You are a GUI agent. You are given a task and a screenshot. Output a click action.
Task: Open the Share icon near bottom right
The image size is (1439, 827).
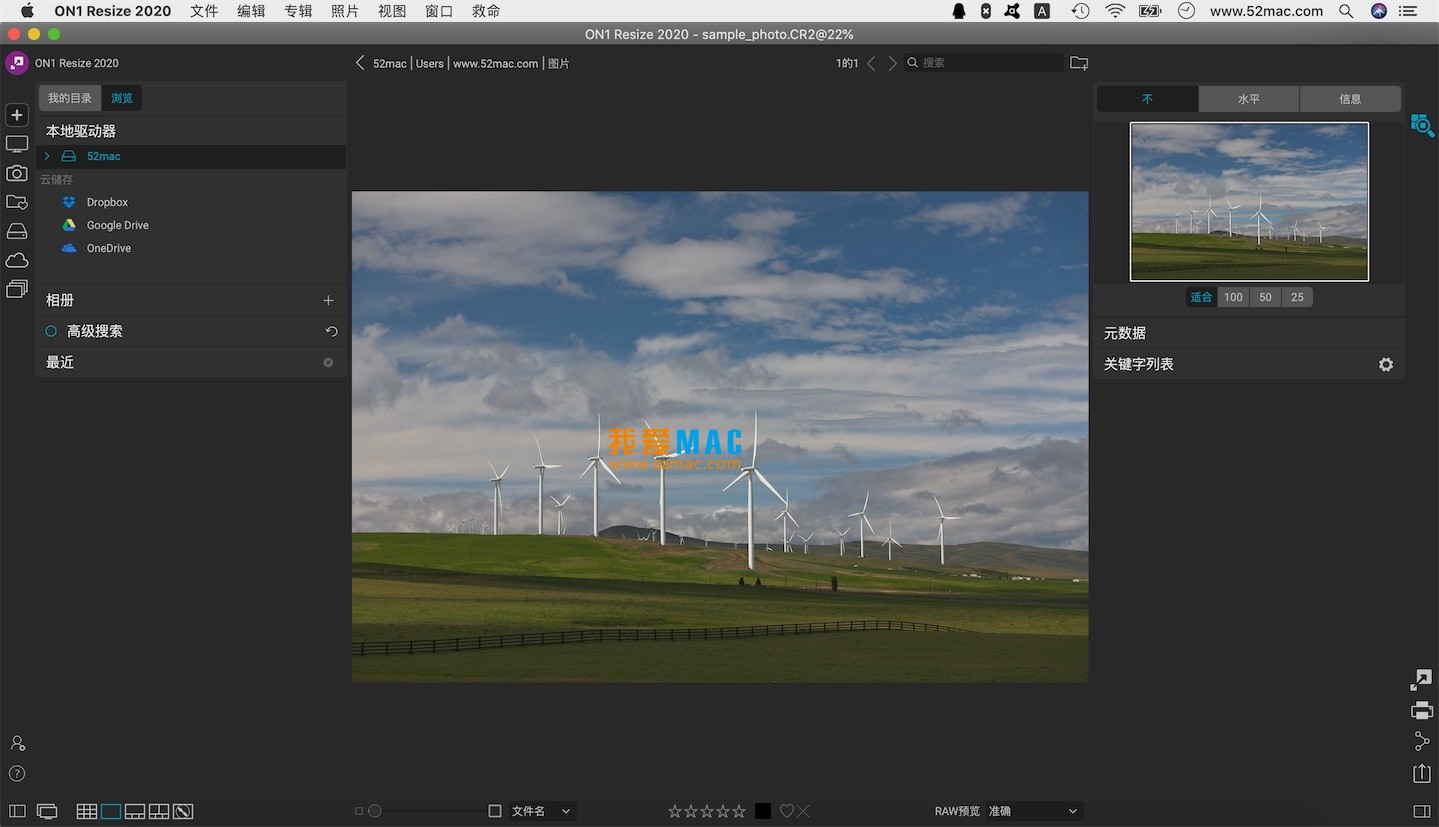click(x=1421, y=741)
